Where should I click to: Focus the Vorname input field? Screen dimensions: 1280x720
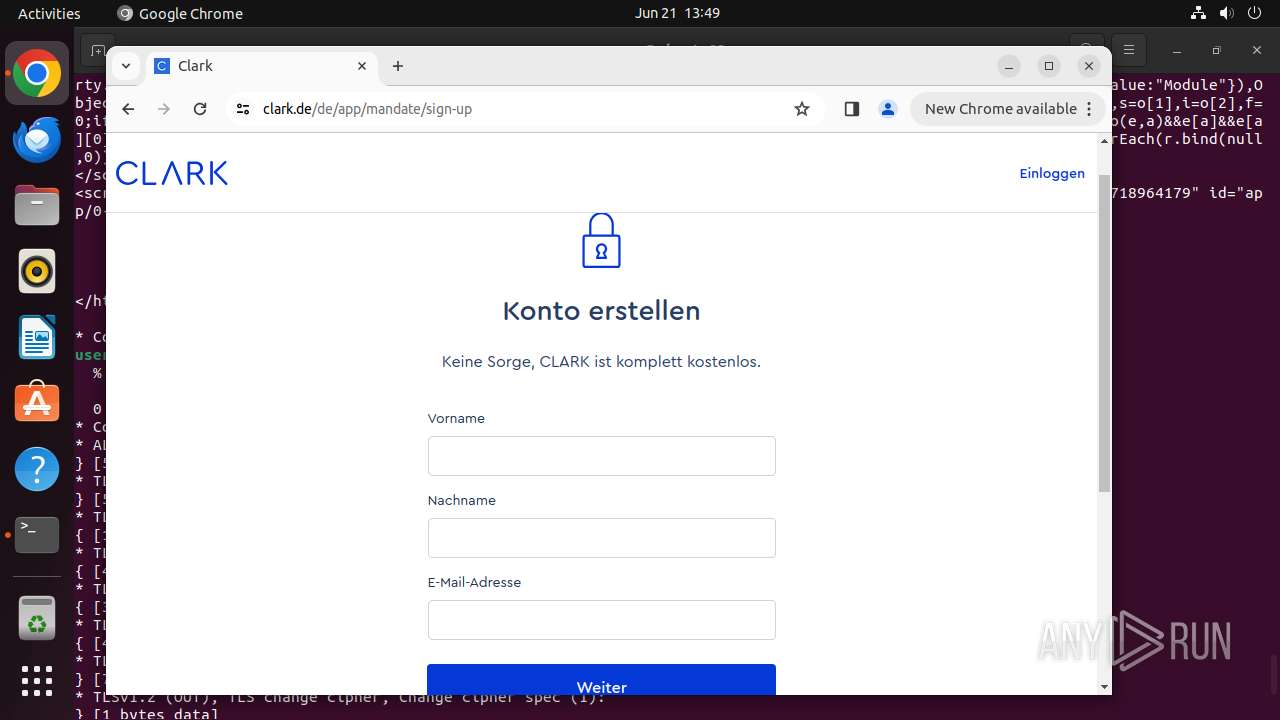pyautogui.click(x=601, y=456)
